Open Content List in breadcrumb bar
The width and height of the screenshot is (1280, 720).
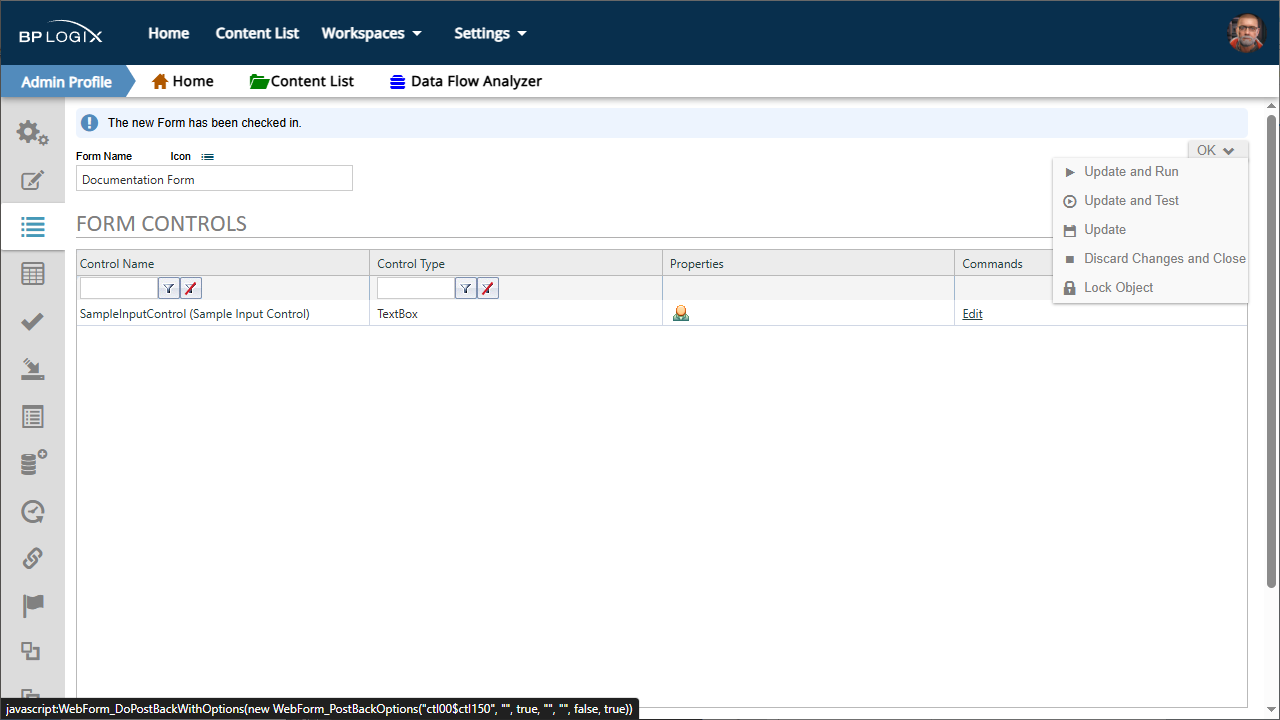(x=302, y=81)
